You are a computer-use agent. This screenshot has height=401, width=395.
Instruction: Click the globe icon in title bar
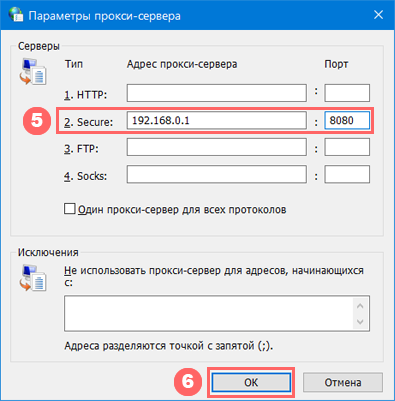(16, 15)
